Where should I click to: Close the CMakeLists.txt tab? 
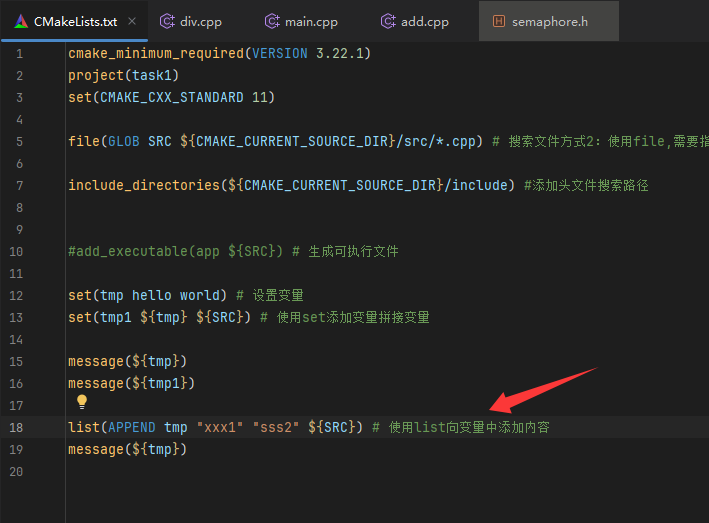(x=132, y=21)
